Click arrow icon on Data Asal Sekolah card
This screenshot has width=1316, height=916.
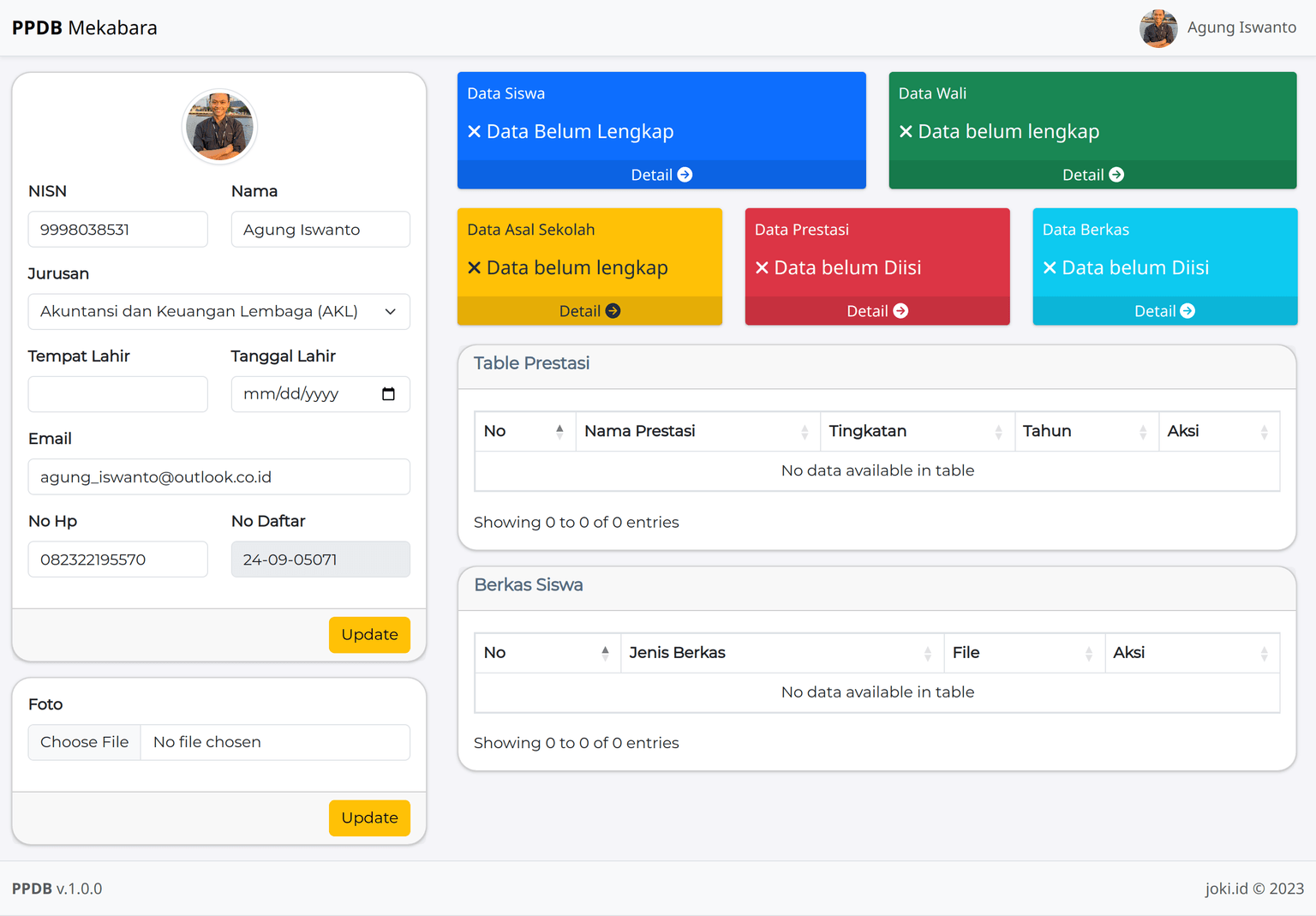[613, 311]
